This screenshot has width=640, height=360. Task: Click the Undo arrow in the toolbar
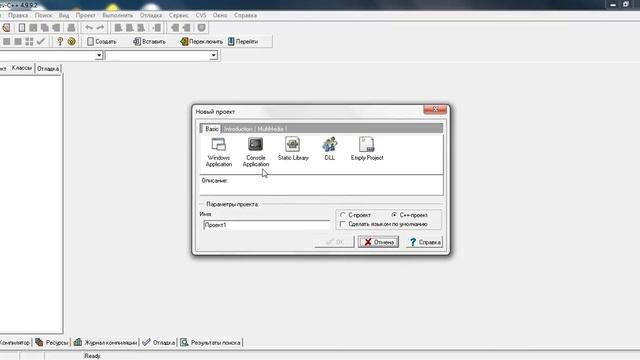click(x=89, y=28)
